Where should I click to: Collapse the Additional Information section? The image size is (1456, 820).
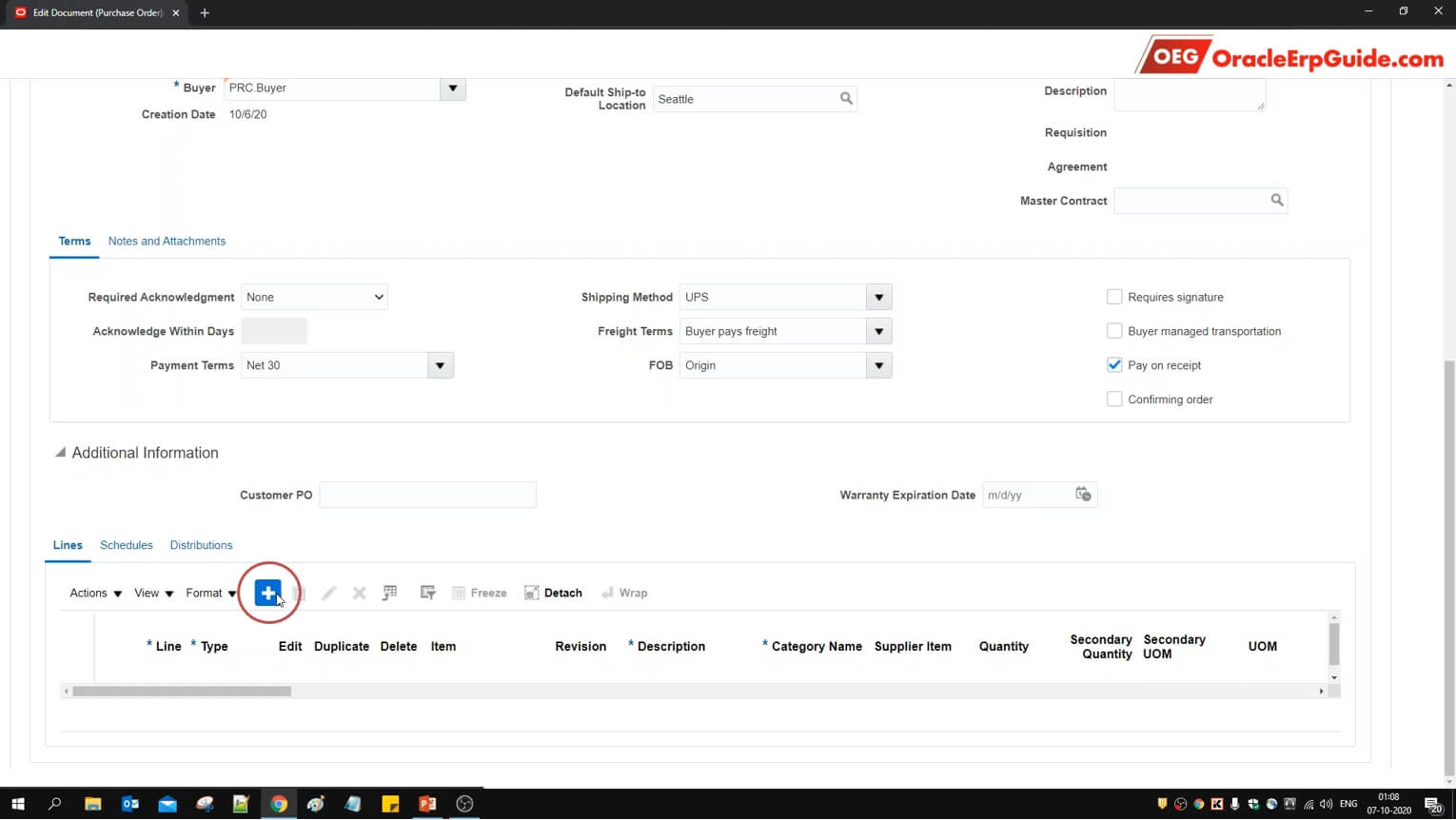click(x=60, y=453)
